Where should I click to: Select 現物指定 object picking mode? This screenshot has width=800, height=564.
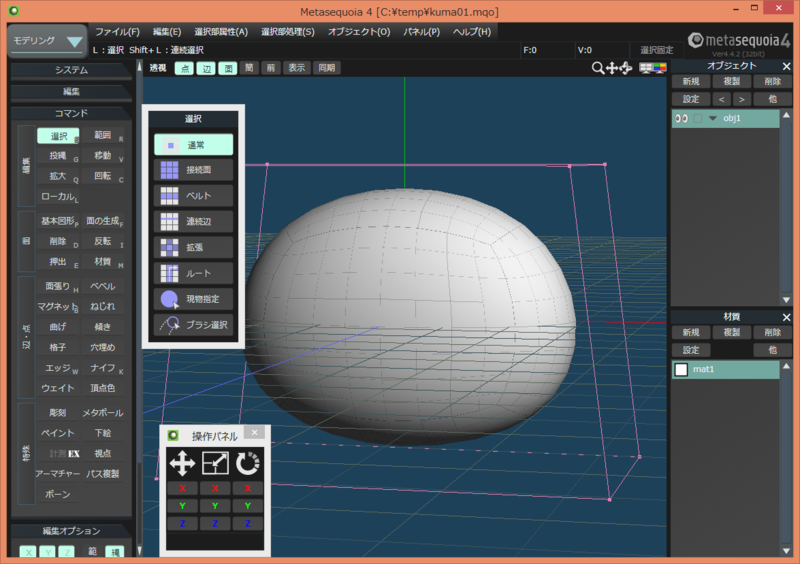coord(193,299)
